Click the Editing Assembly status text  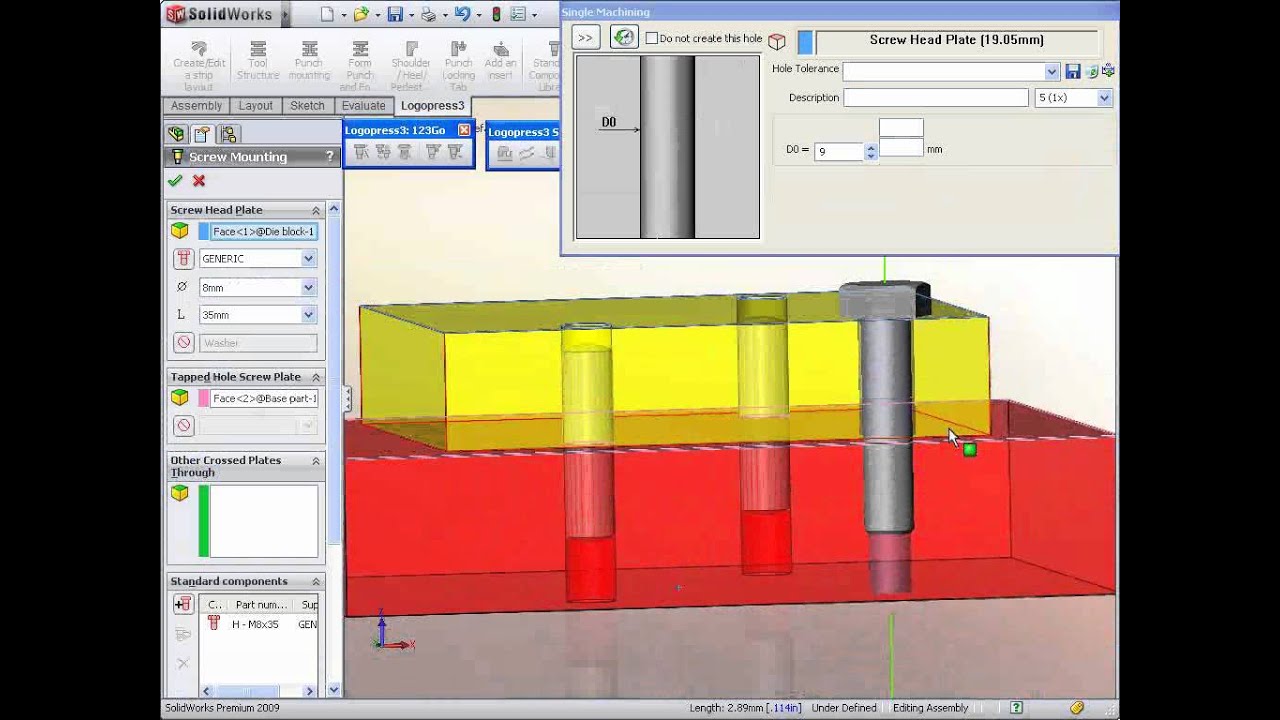pyautogui.click(x=931, y=708)
